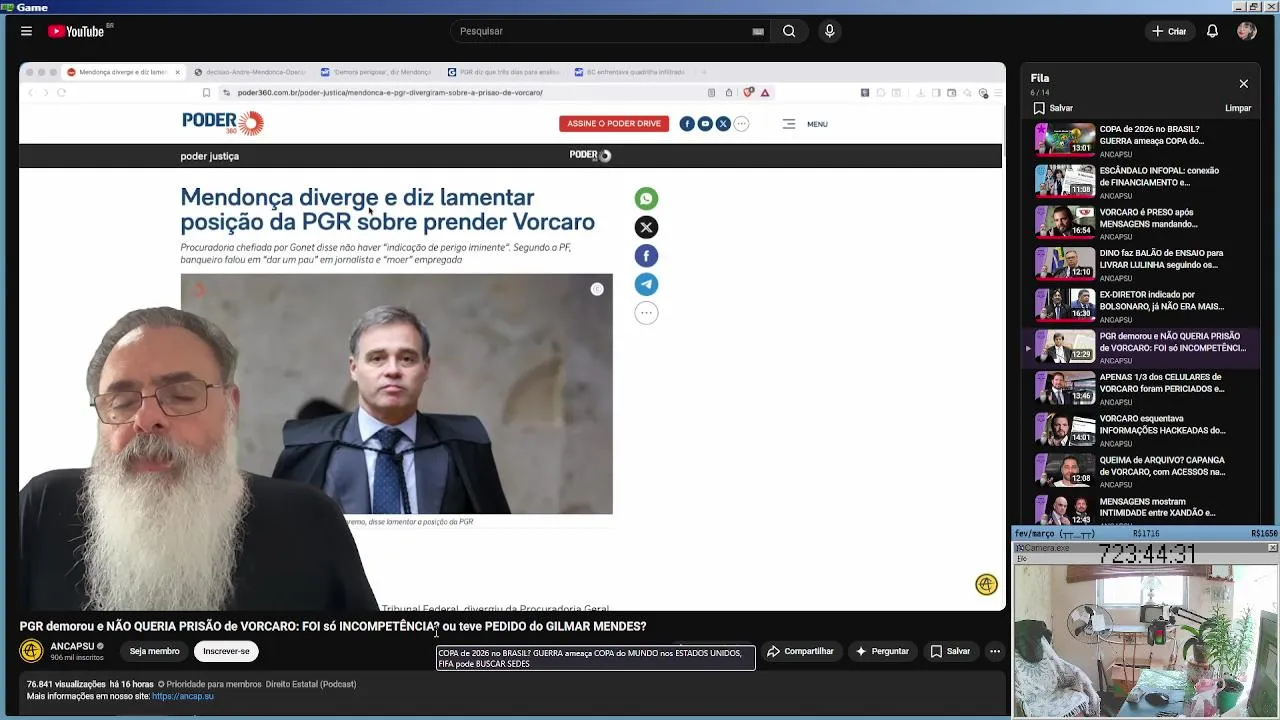The image size is (1280, 720).
Task: Click the Telegram share icon beside the article
Action: (646, 284)
